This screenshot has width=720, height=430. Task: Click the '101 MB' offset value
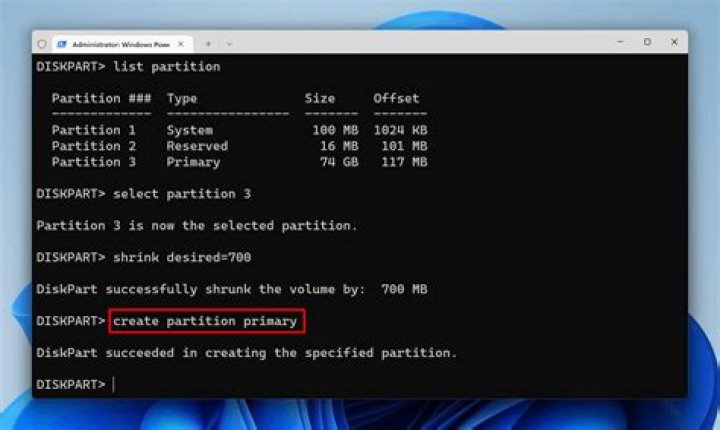(404, 146)
